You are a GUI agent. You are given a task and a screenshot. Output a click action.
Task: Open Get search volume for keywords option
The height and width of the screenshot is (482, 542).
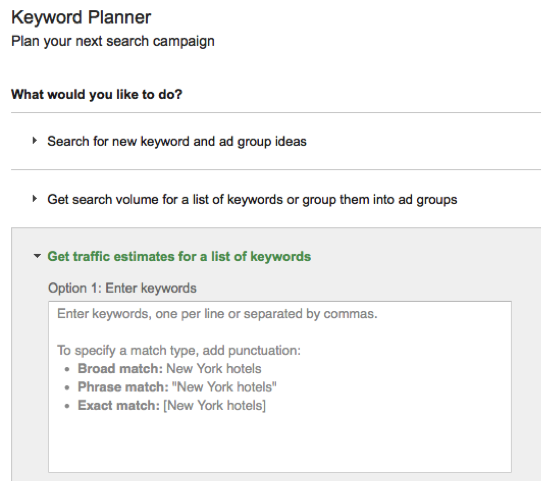[x=252, y=200]
